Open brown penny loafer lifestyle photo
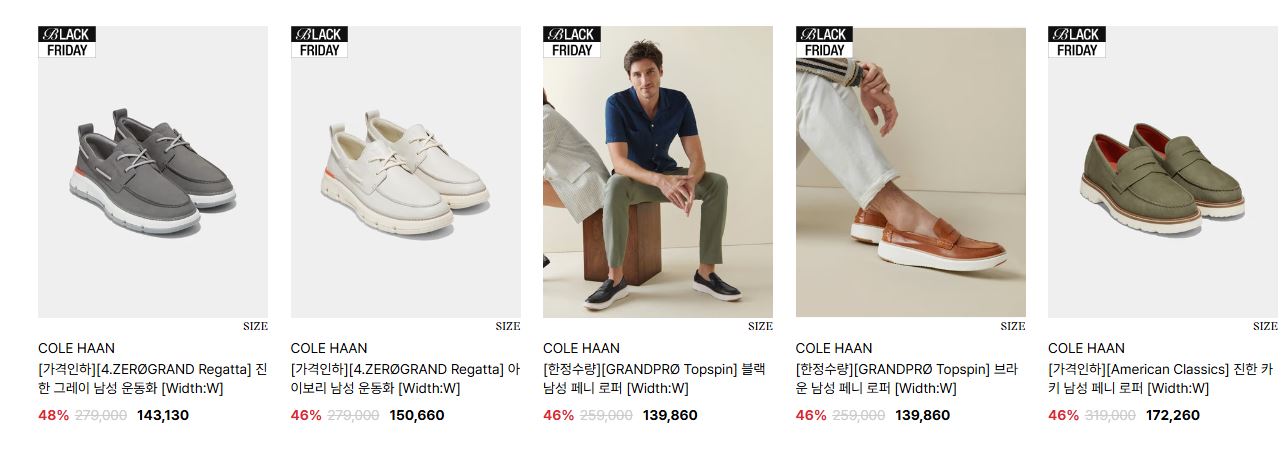1281x459 pixels. [x=911, y=172]
